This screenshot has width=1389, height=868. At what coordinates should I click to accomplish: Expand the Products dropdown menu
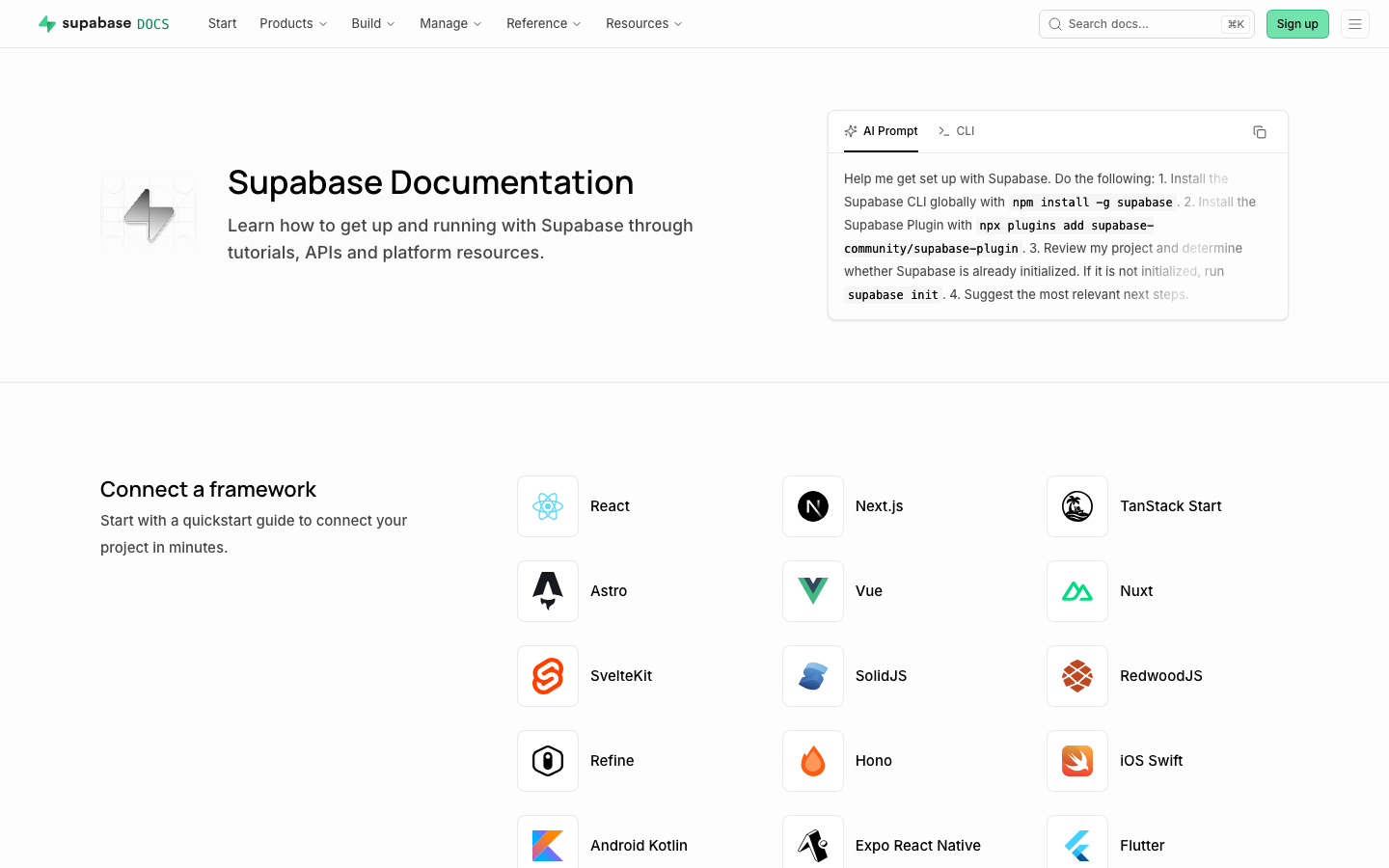[x=293, y=24]
